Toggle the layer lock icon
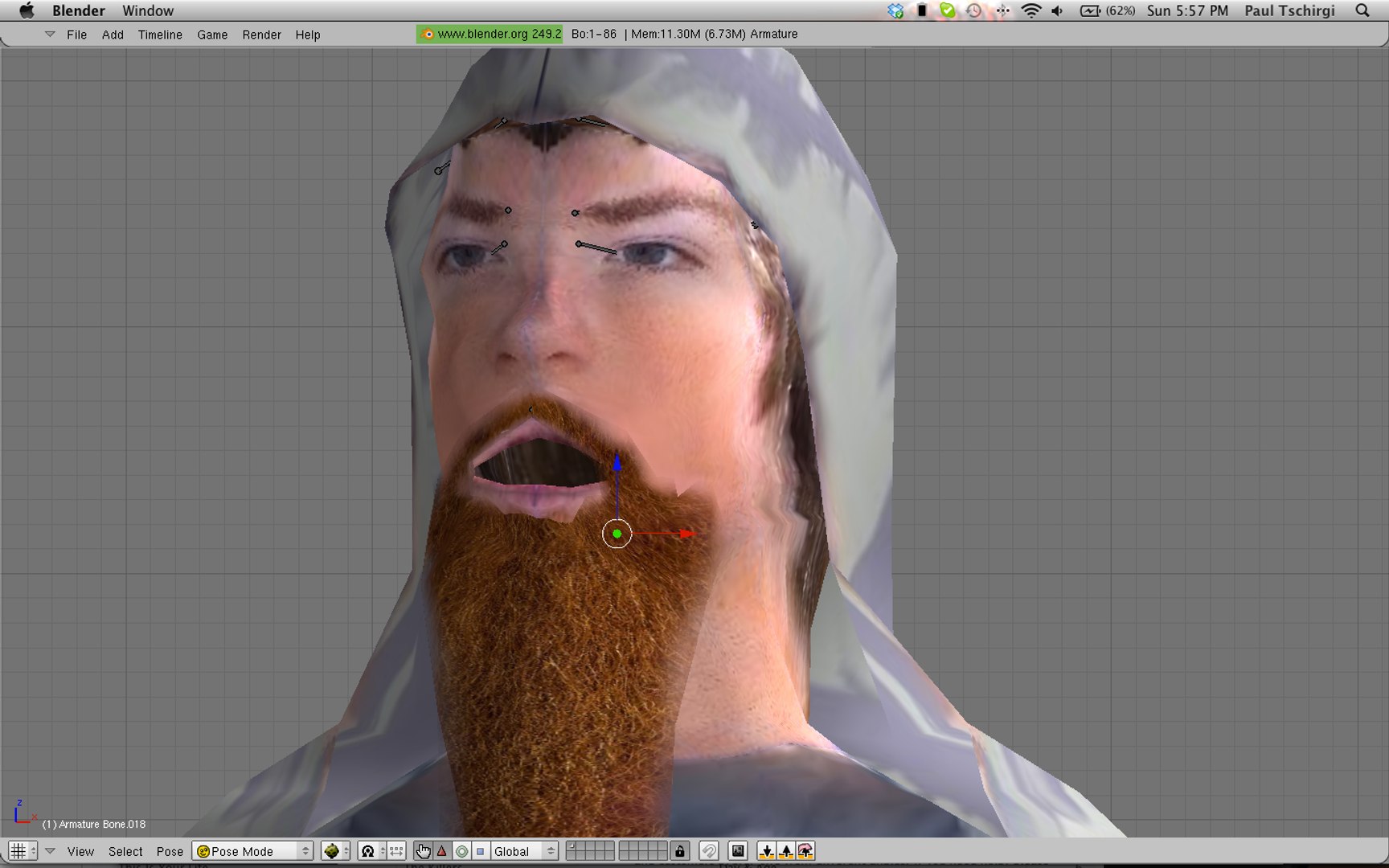The image size is (1389, 868). click(680, 851)
